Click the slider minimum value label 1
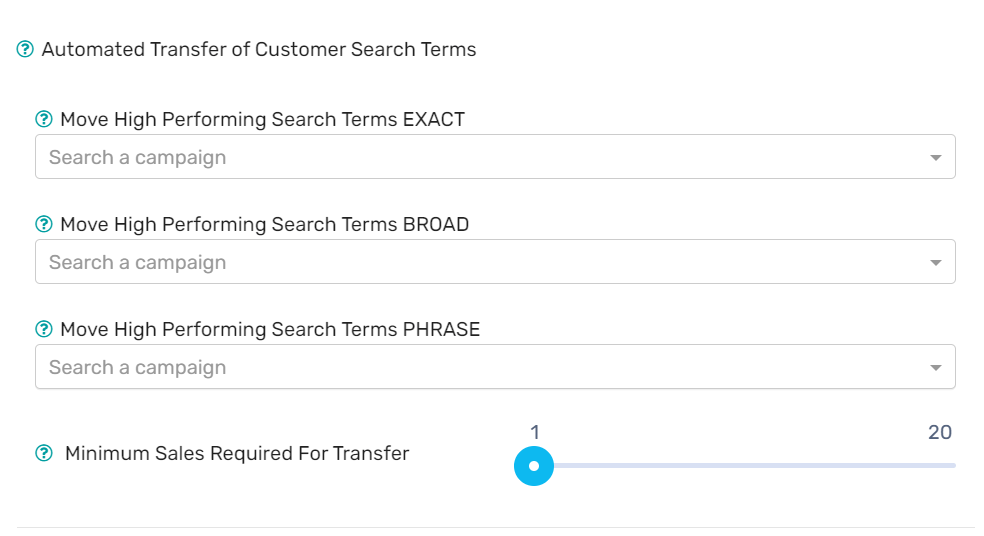The height and width of the screenshot is (536, 984). tap(535, 432)
